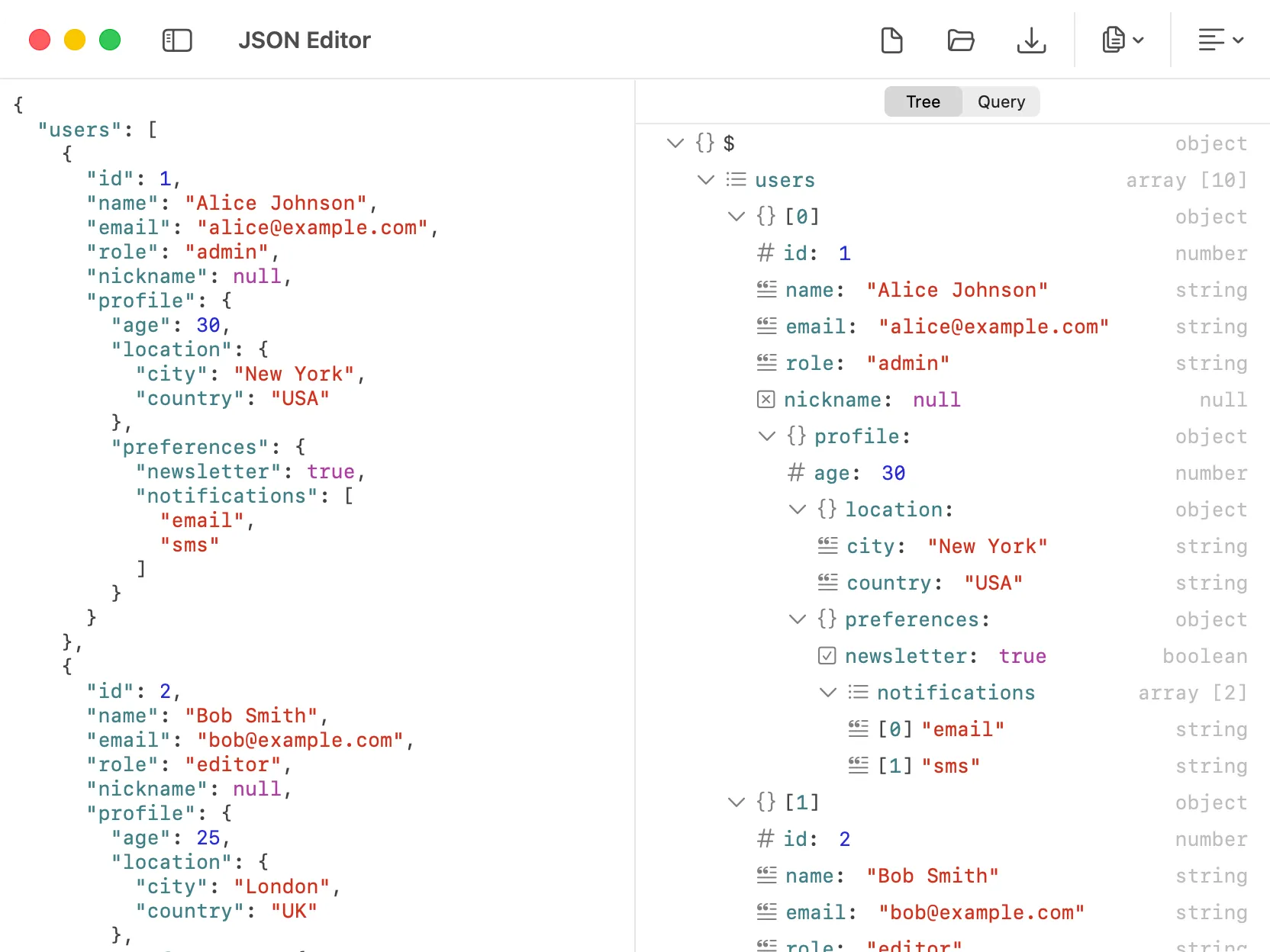Open the copy options menu
1270x952 pixels.
click(1121, 40)
